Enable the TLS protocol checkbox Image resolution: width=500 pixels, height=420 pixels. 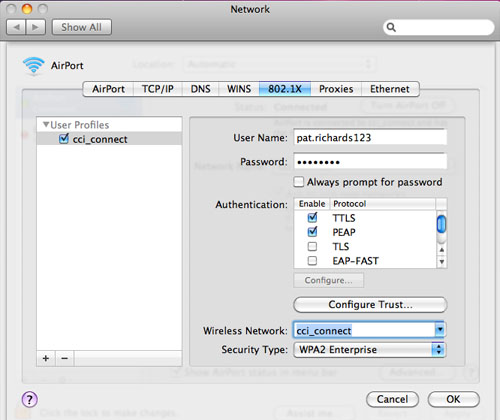point(312,246)
